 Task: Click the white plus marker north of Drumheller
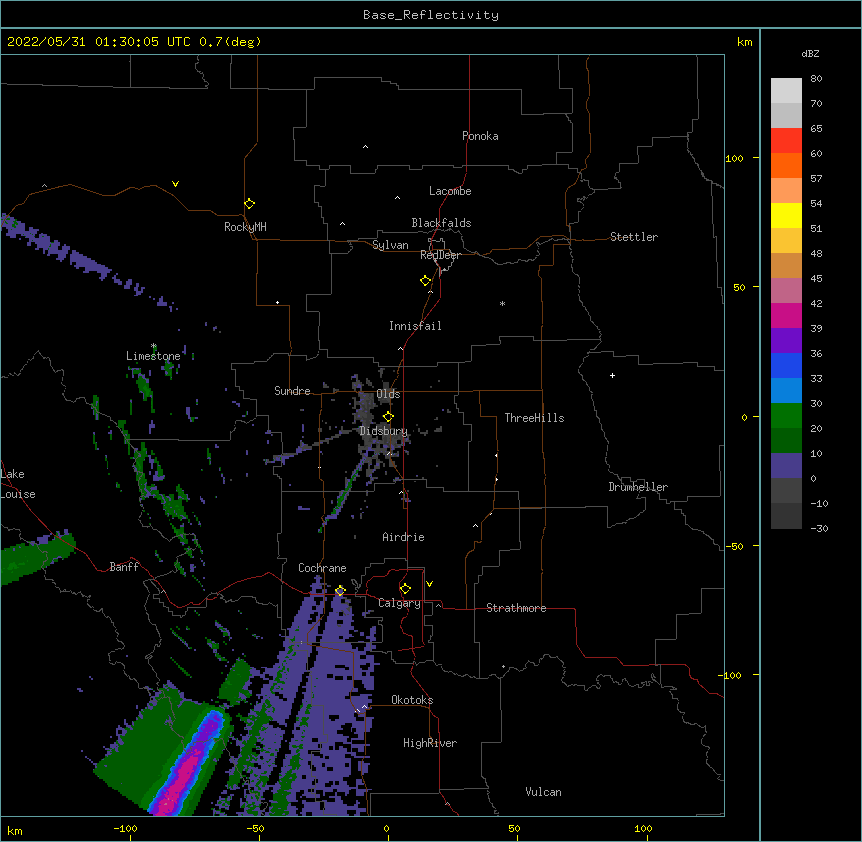pyautogui.click(x=612, y=375)
